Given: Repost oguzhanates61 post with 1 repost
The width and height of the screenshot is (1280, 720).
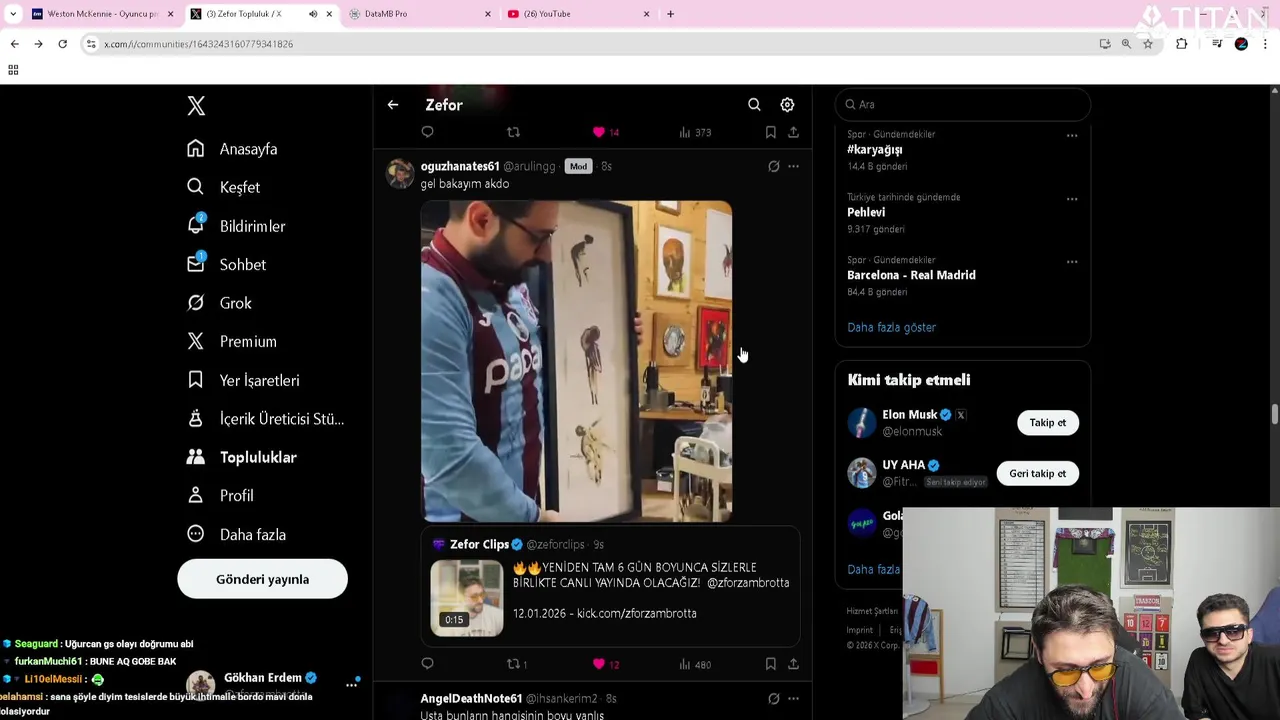Looking at the screenshot, I should click(x=517, y=664).
